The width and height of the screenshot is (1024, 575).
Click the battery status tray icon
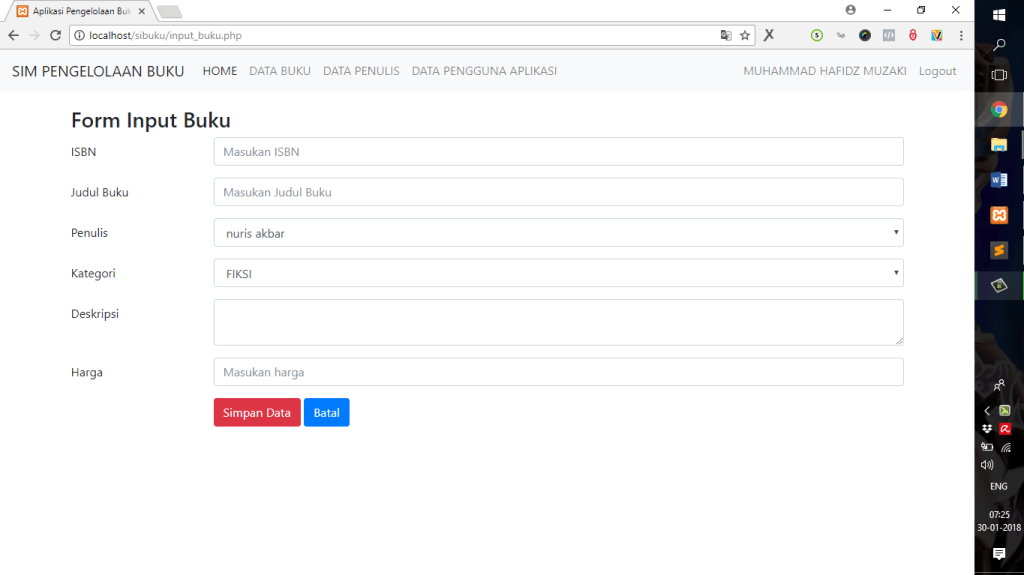[x=987, y=448]
